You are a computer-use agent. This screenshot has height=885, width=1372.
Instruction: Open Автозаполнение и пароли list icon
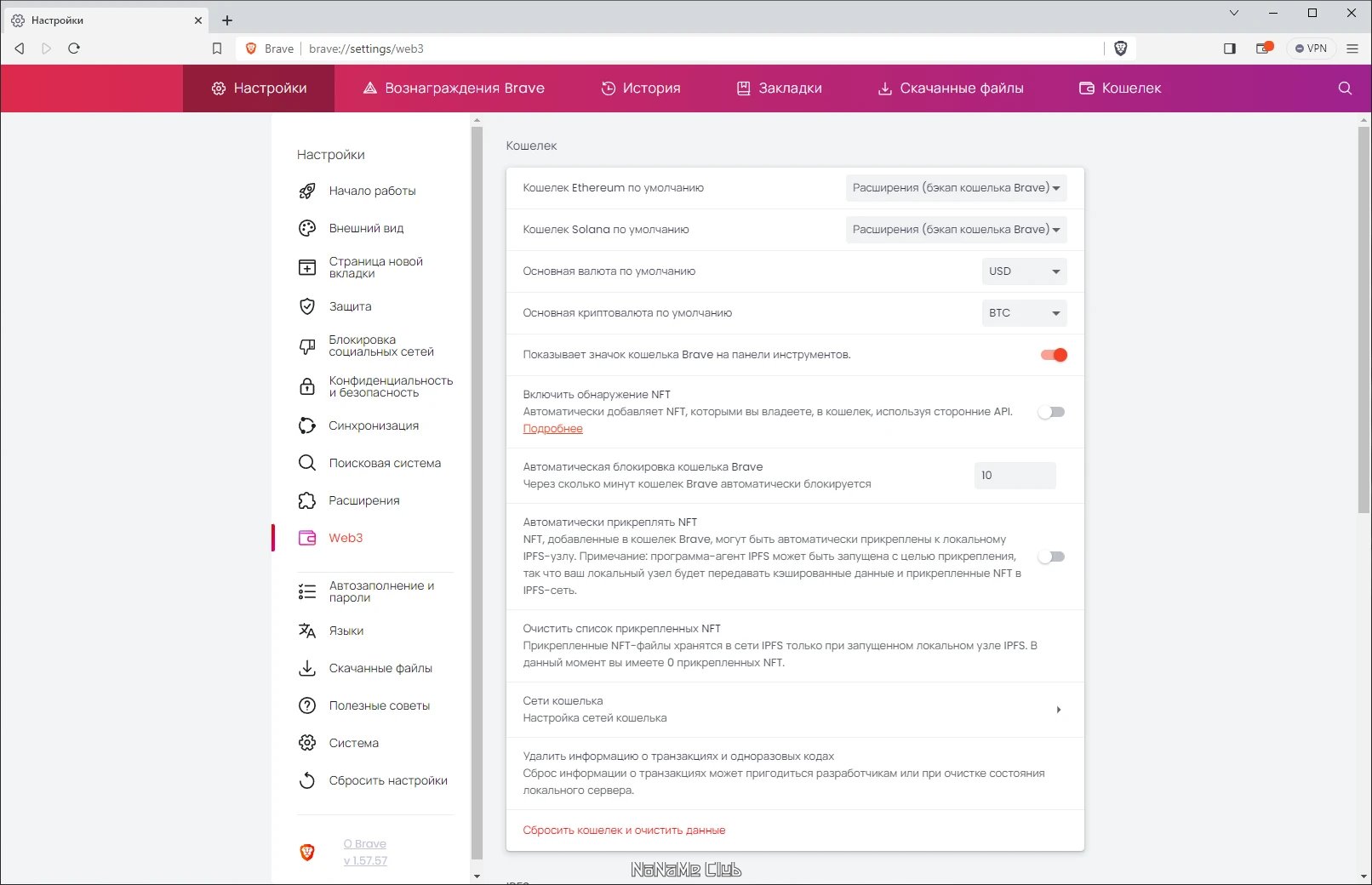(x=307, y=591)
